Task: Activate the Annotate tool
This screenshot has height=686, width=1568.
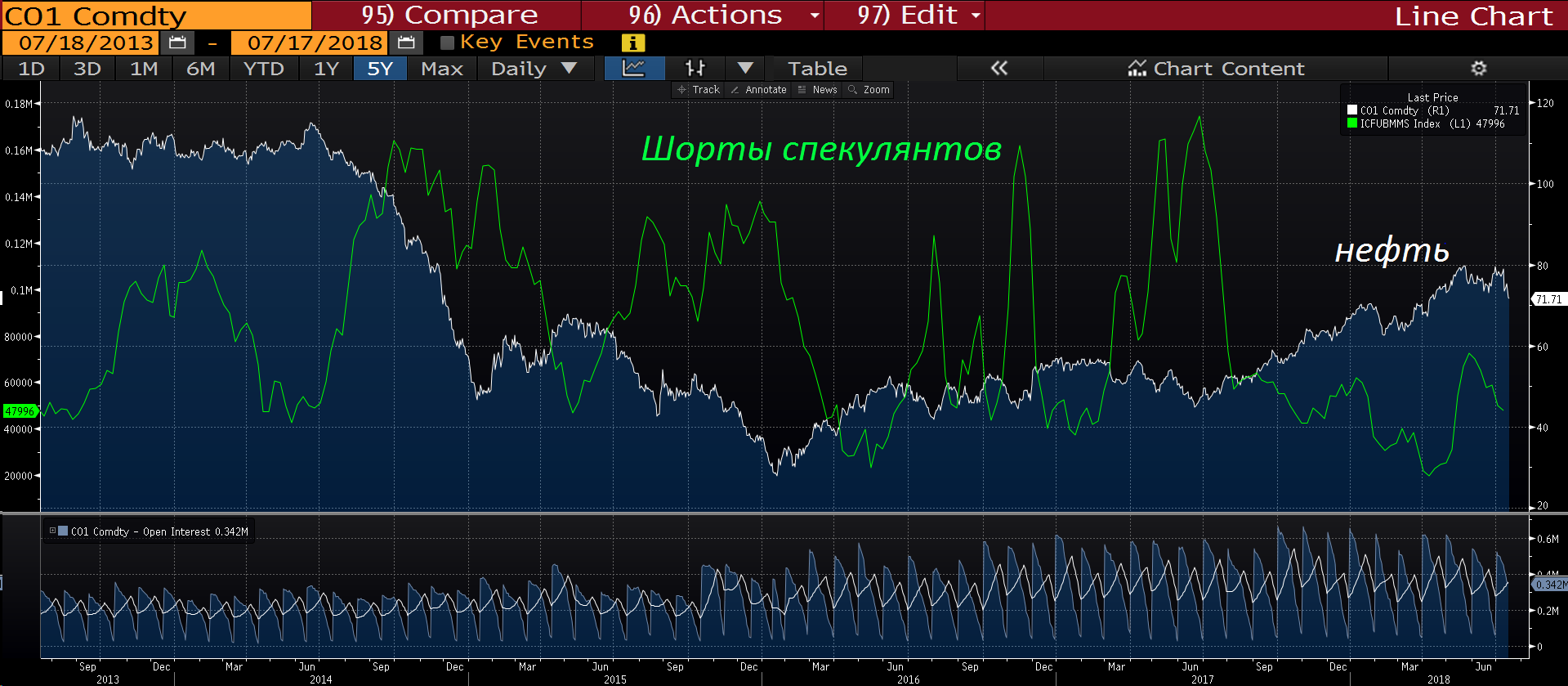Action: [758, 90]
